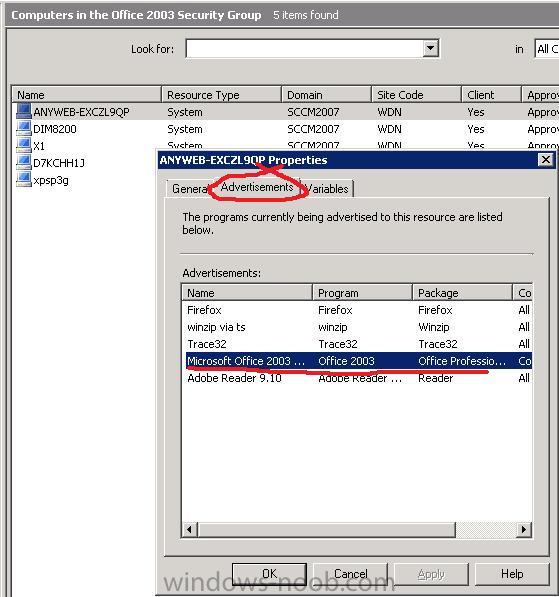Viewport: 559px width, 597px height.
Task: Click Cancel in the Properties dialog
Action: point(350,574)
